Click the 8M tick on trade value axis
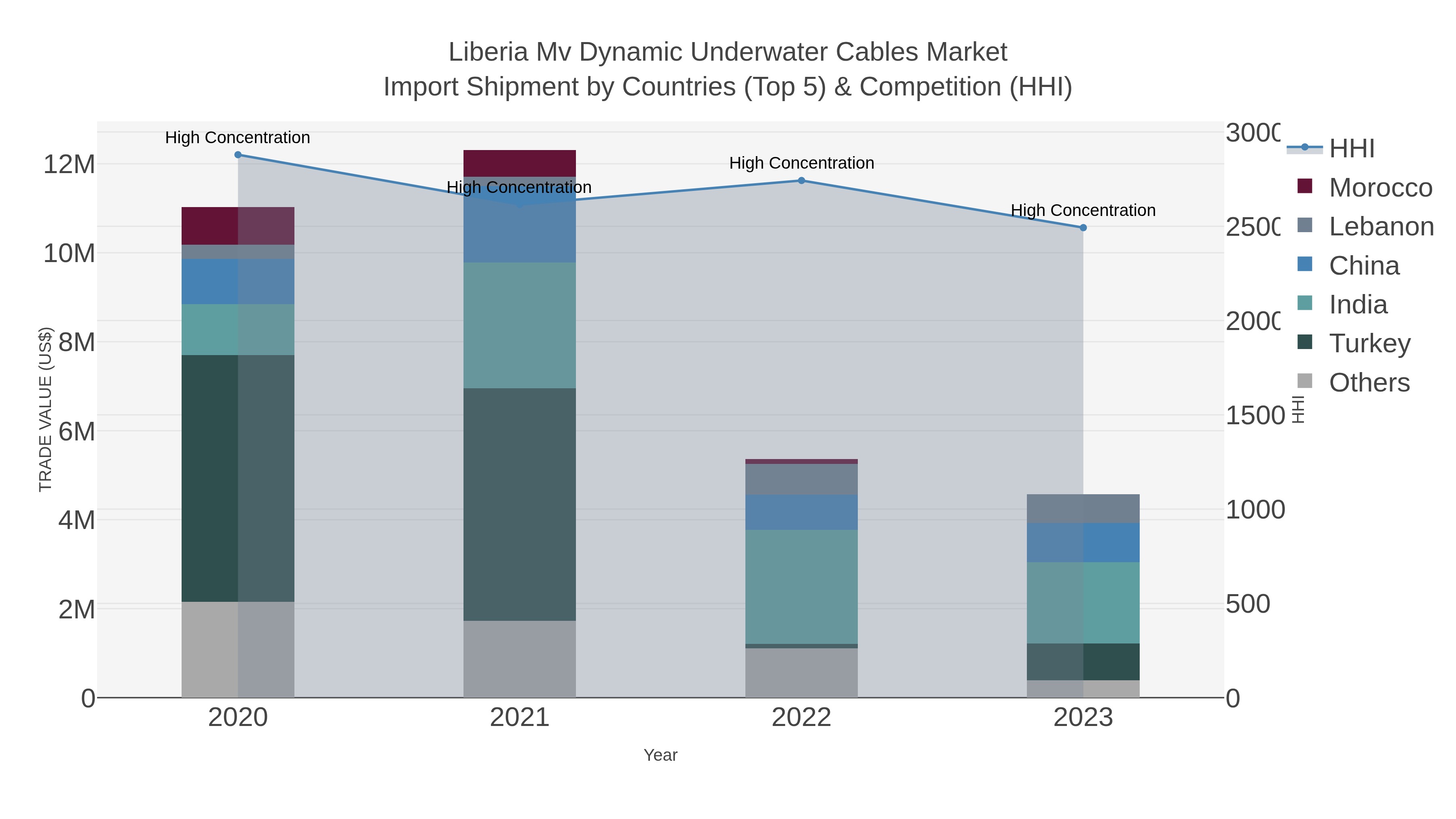The width and height of the screenshot is (1456, 819). pyautogui.click(x=76, y=342)
